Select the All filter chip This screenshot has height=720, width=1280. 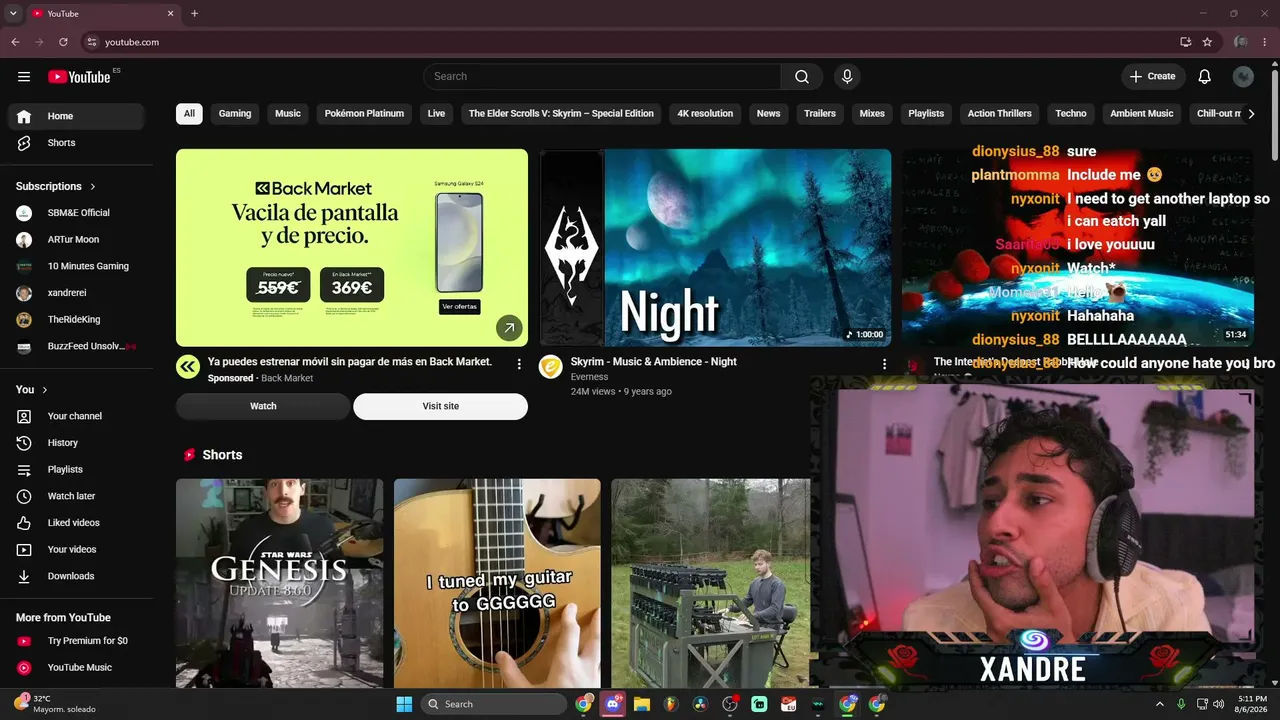[x=189, y=114]
